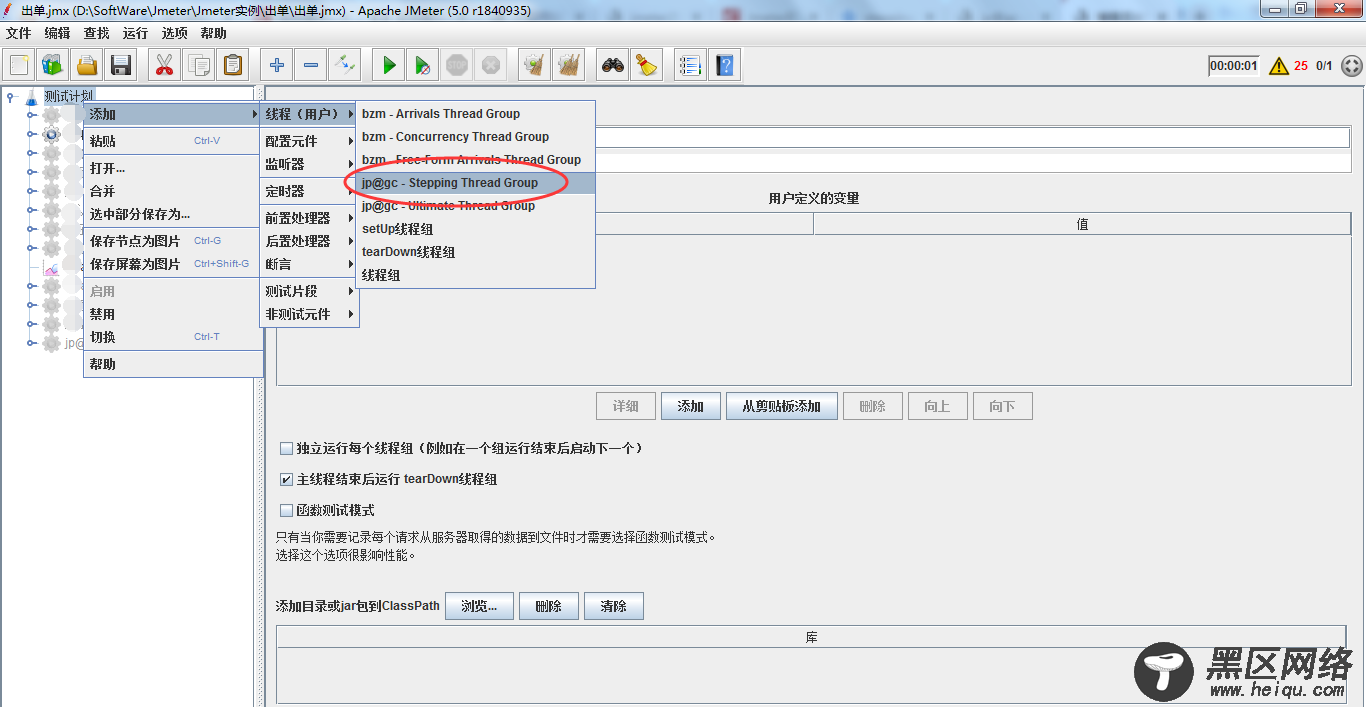Expand the 断言 submenu
1366x707 pixels.
309,264
